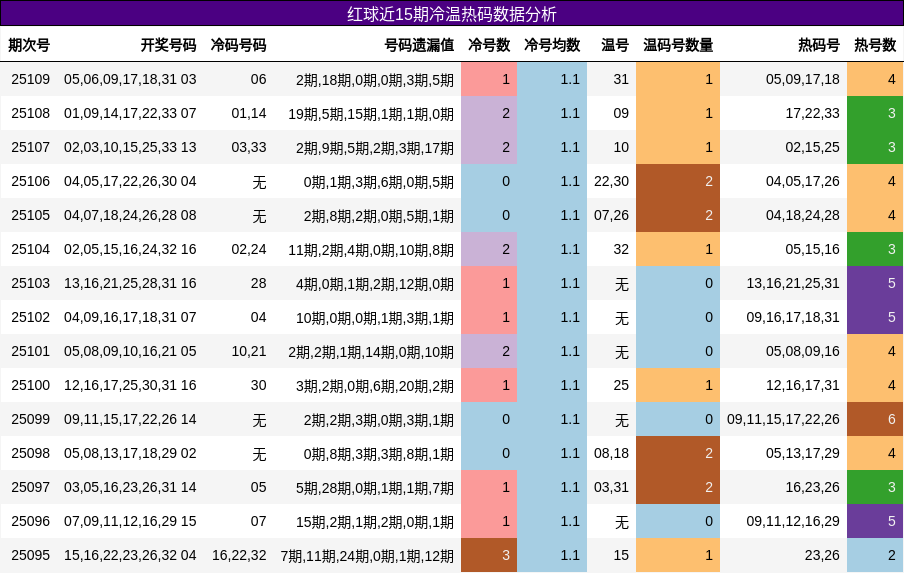Click the 冷码号码 column header

pyautogui.click(x=238, y=45)
